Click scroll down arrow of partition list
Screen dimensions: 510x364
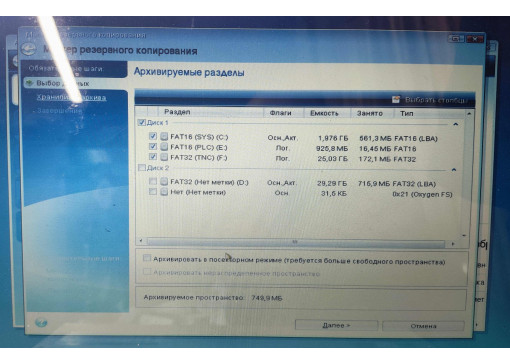tap(464, 235)
